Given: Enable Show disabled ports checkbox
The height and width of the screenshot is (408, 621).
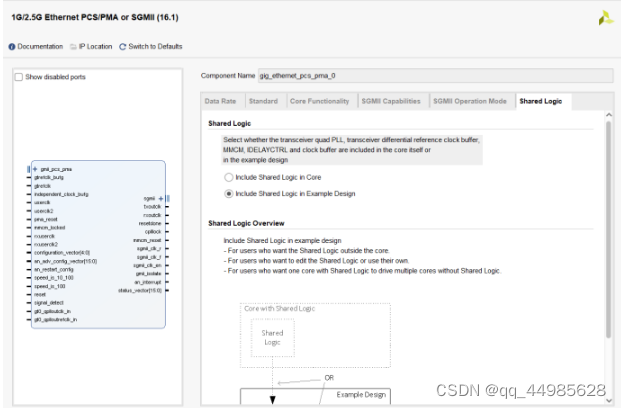Looking at the screenshot, I should tap(19, 77).
